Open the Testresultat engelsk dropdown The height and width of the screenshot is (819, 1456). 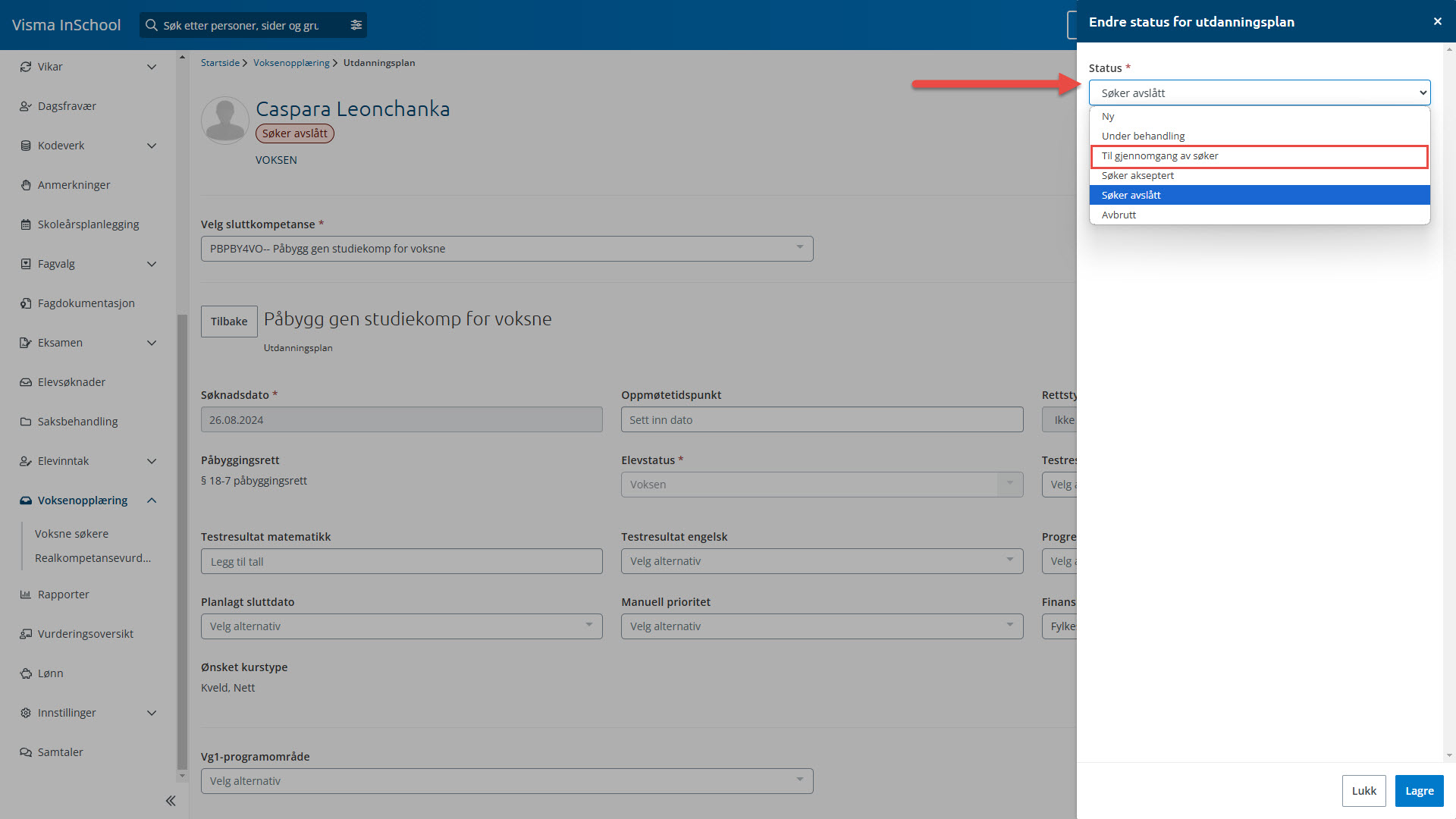click(822, 561)
